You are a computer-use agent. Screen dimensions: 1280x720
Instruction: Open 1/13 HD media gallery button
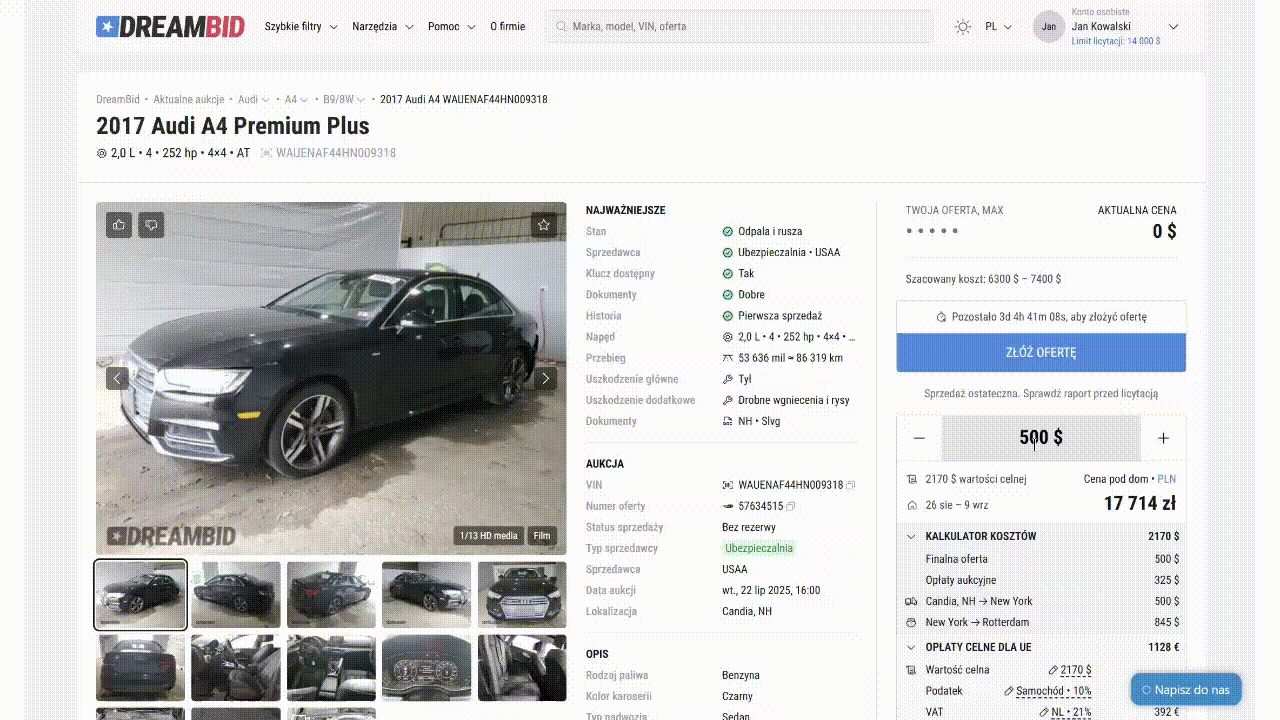[x=489, y=536]
